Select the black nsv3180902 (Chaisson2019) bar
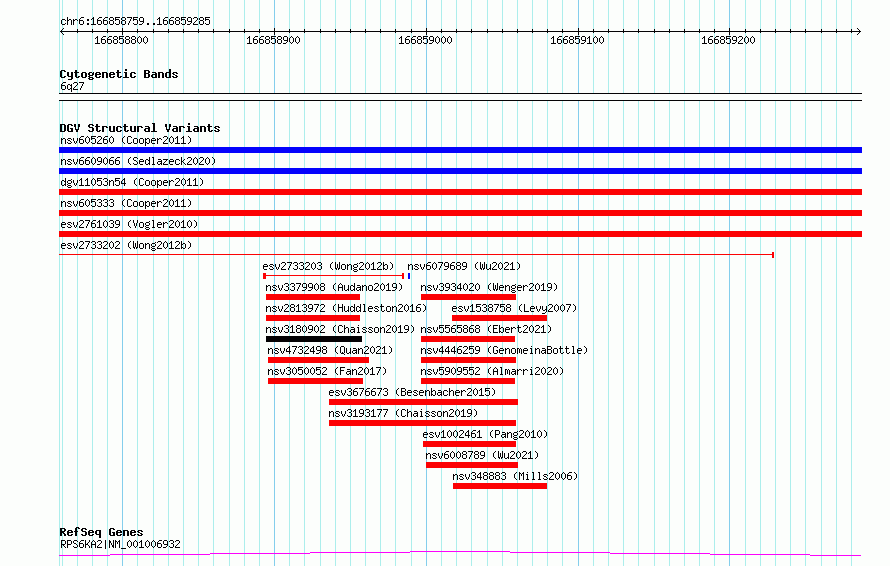Screen dimensions: 890x566 (314, 339)
